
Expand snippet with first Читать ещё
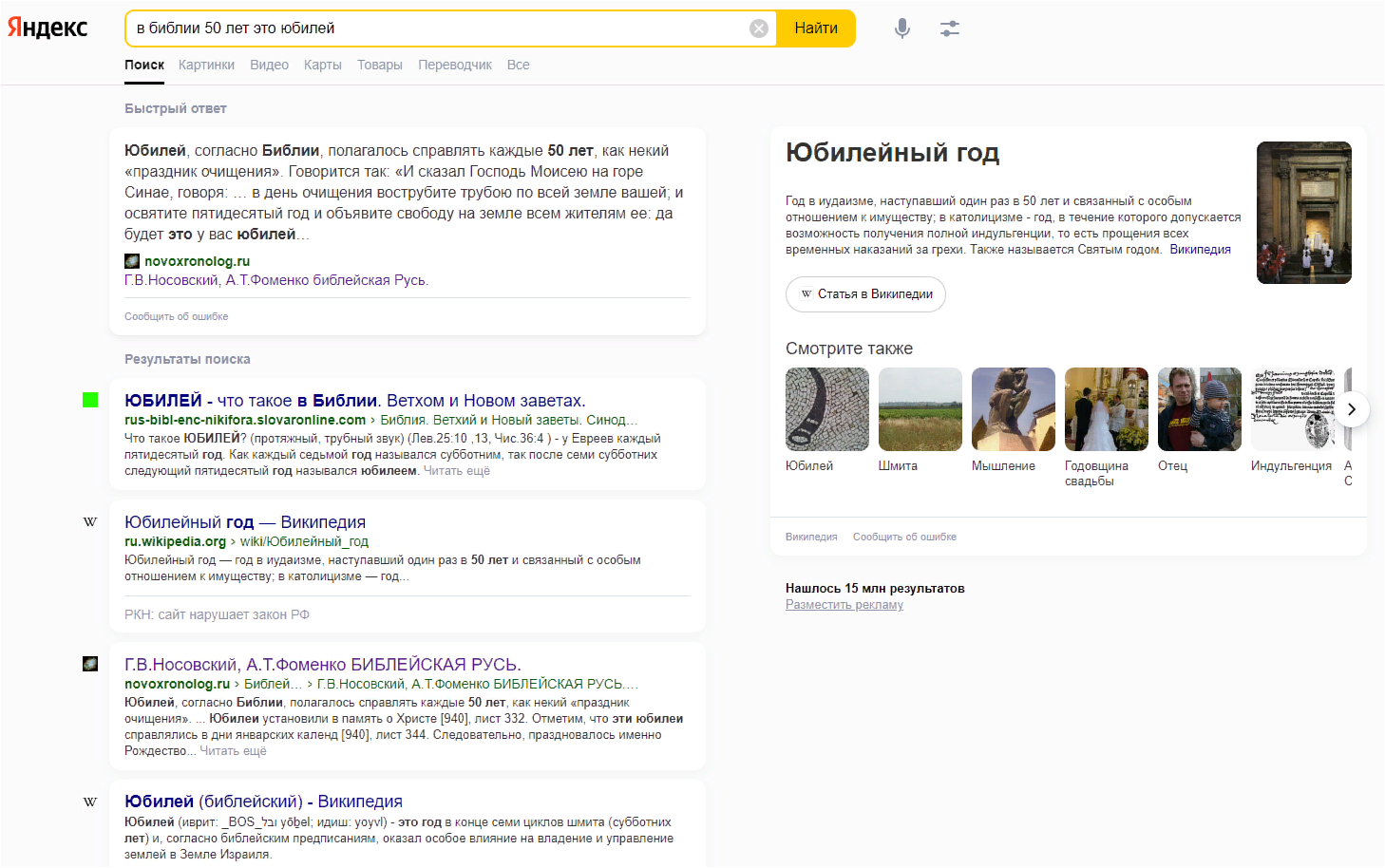456,471
